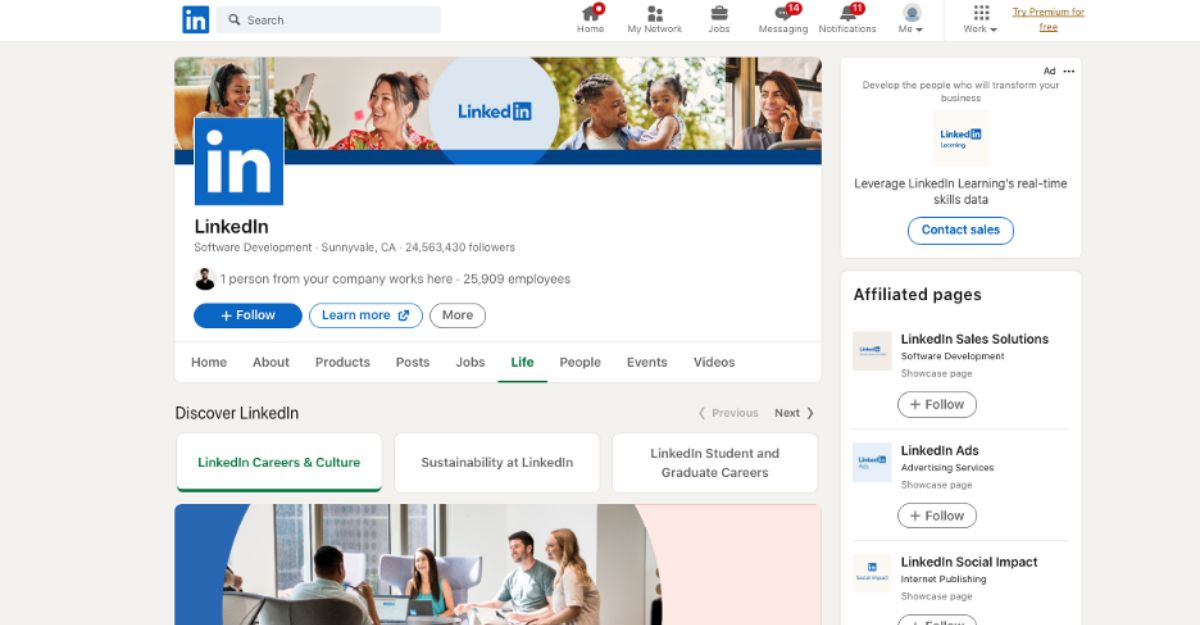Click the Next carousel arrow
Viewport: 1200px width, 625px height.
[x=794, y=413]
